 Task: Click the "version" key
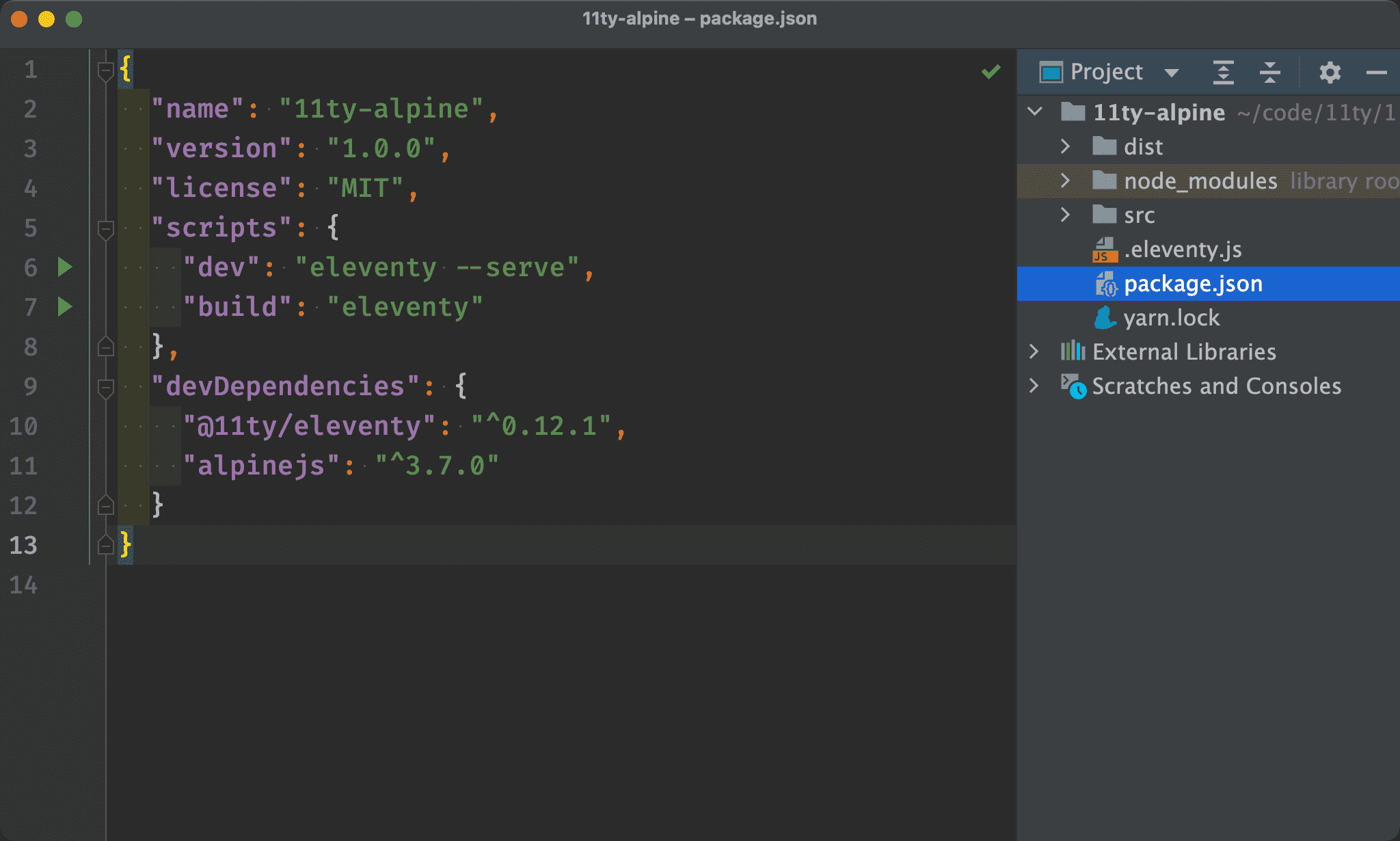221,148
